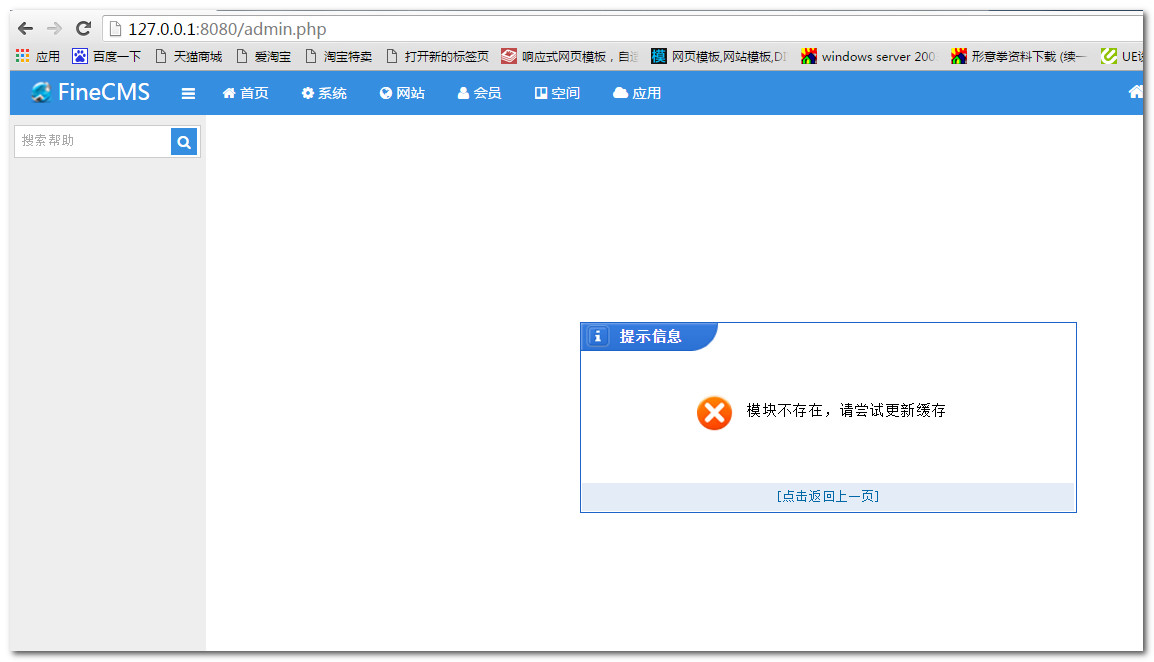This screenshot has height=662, width=1154.
Task: Open the 应用 applications menu
Action: coord(637,93)
